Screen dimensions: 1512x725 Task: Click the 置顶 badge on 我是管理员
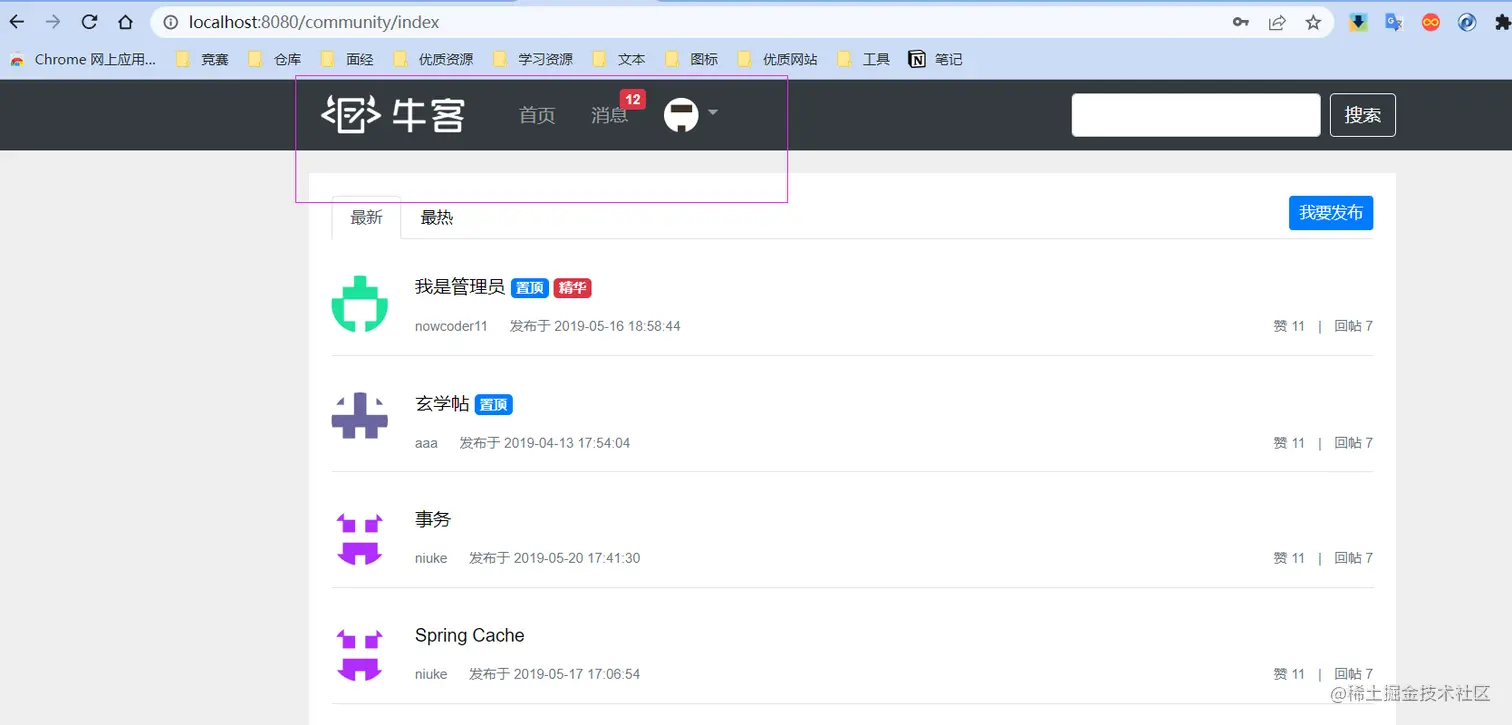point(530,288)
